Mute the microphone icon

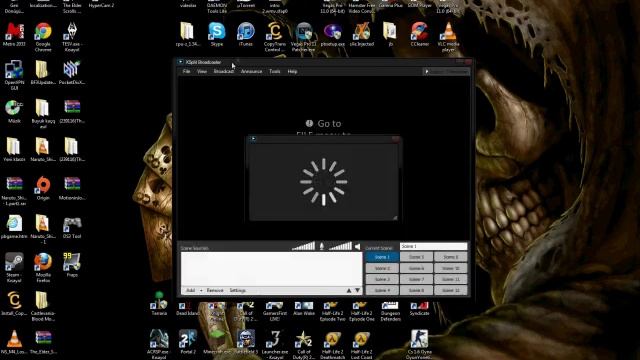point(322,246)
